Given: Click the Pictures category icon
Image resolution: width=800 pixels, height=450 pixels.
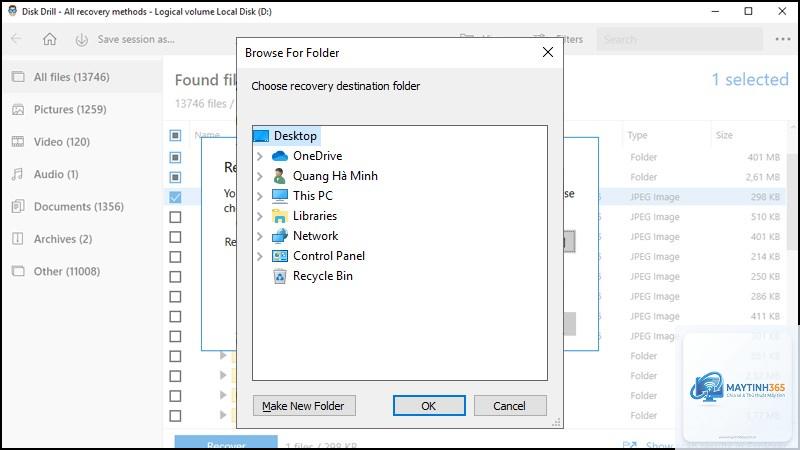Looking at the screenshot, I should [18, 110].
